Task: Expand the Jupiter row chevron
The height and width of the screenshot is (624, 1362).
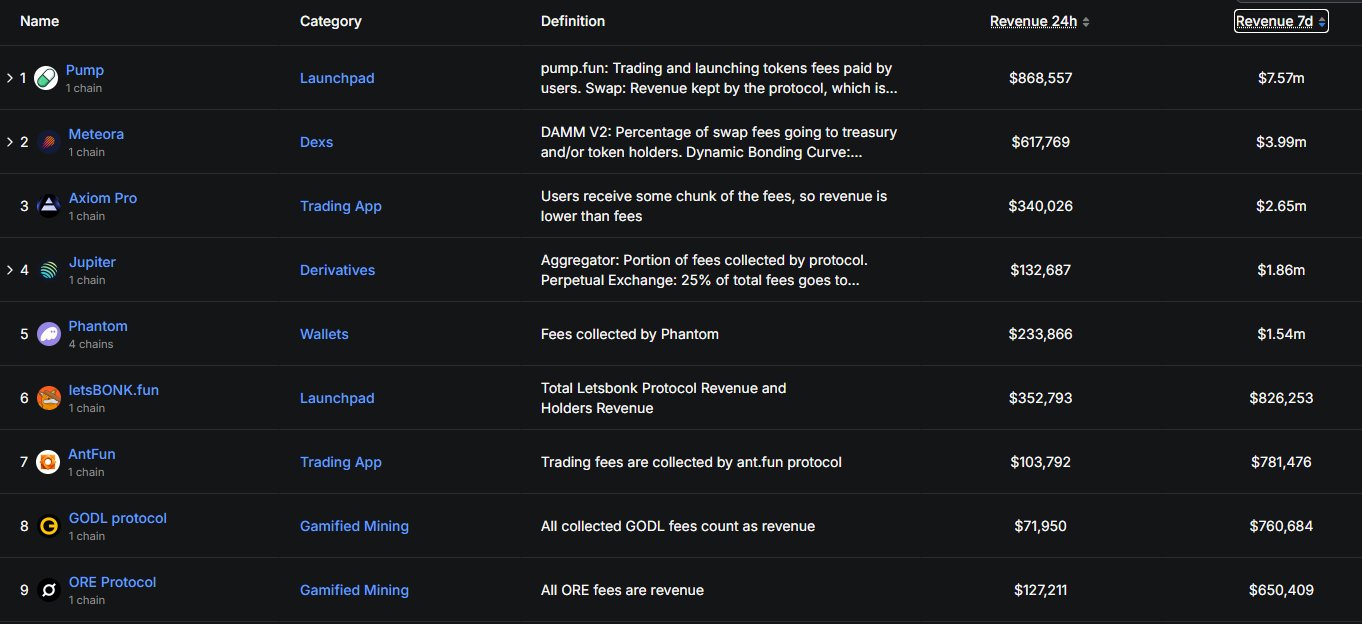Action: point(9,270)
